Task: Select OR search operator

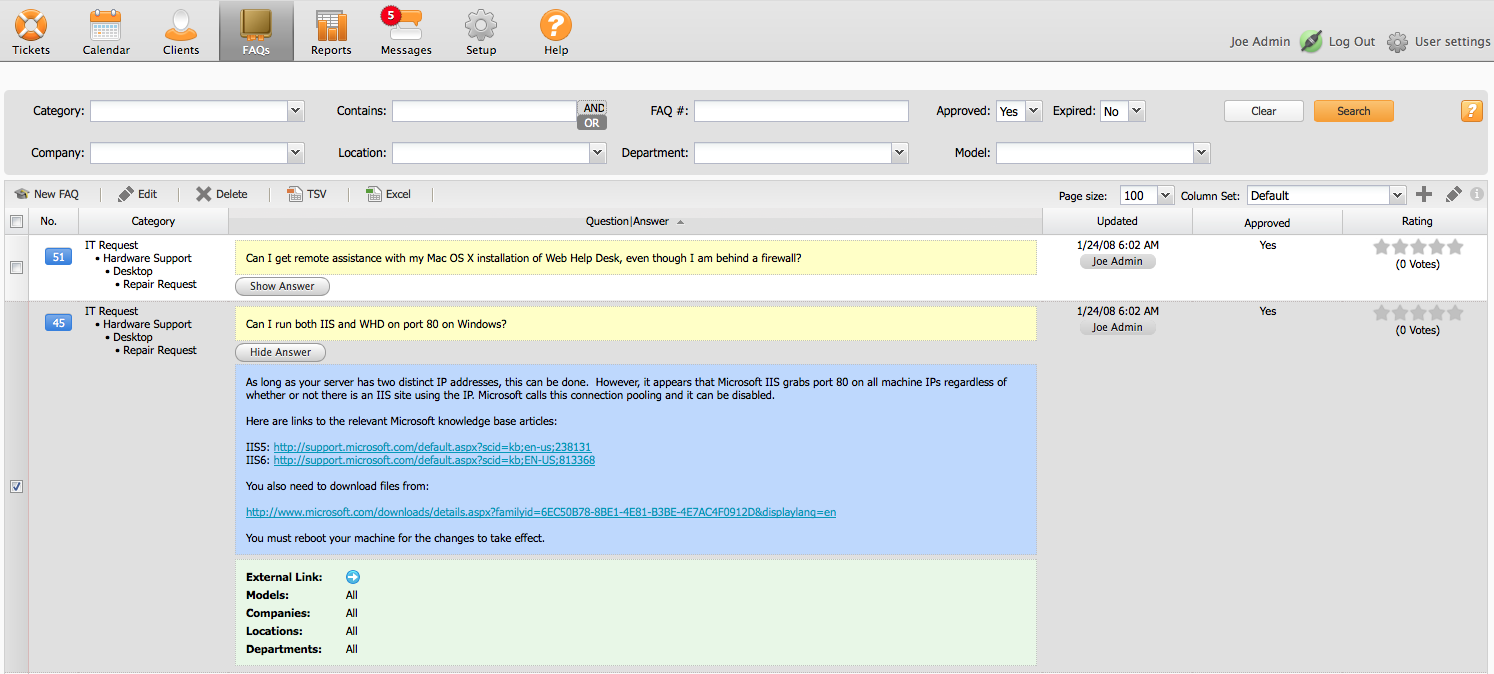Action: pos(592,123)
